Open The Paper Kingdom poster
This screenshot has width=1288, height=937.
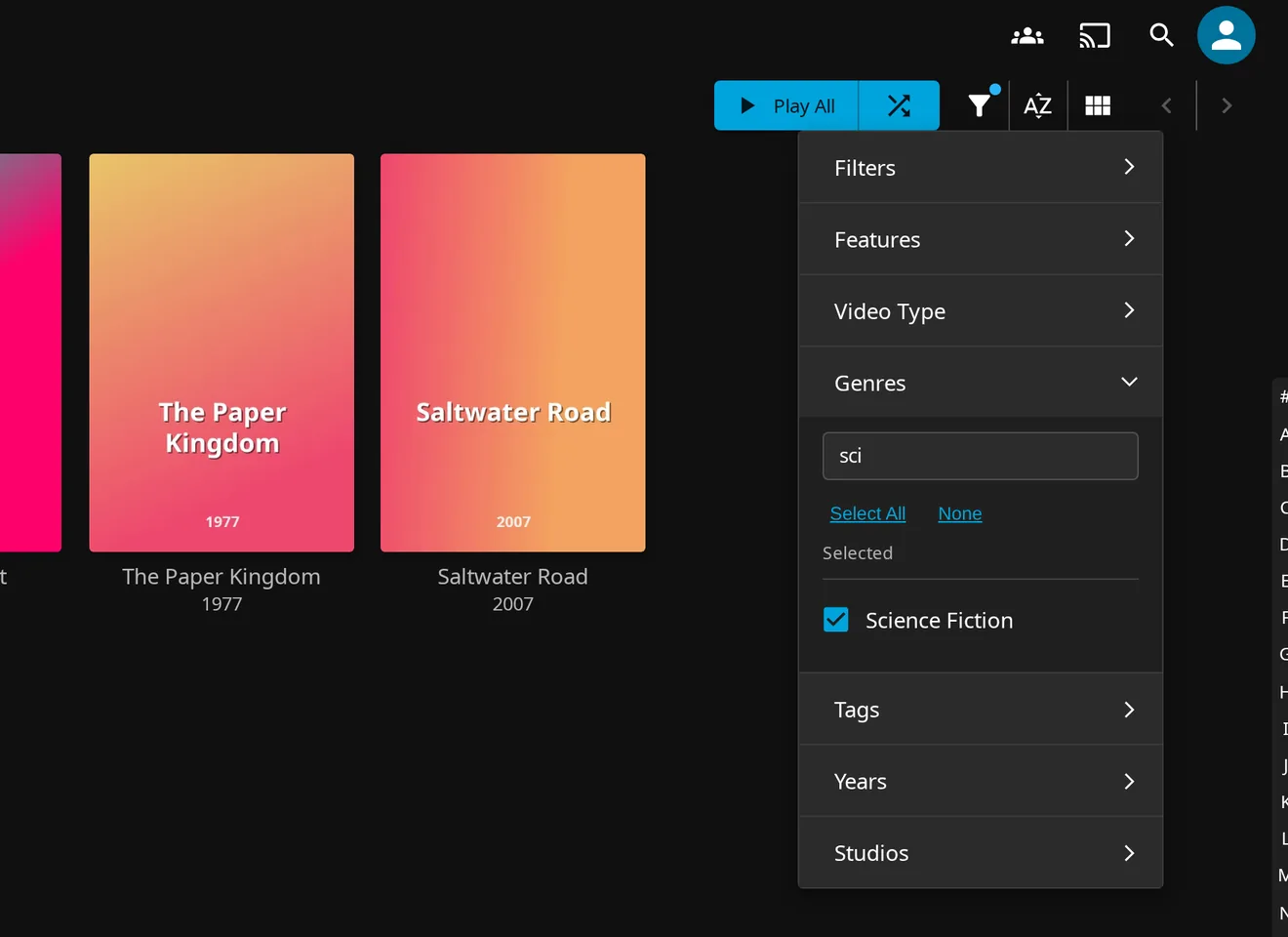coord(221,352)
